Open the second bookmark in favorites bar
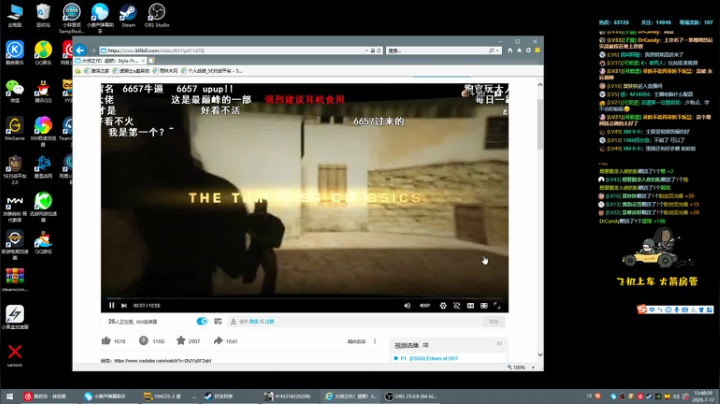Viewport: 720px width, 404px height. [131, 71]
